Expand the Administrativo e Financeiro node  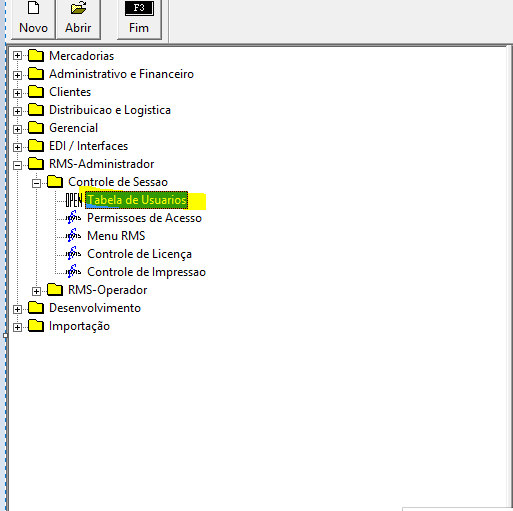[x=17, y=75]
